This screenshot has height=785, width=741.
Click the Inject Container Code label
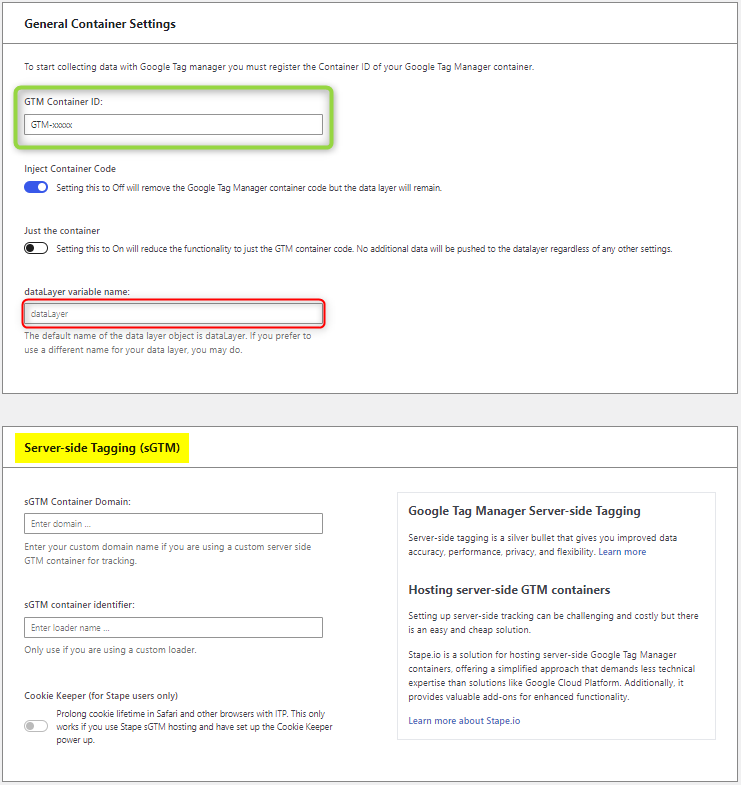[x=70, y=169]
